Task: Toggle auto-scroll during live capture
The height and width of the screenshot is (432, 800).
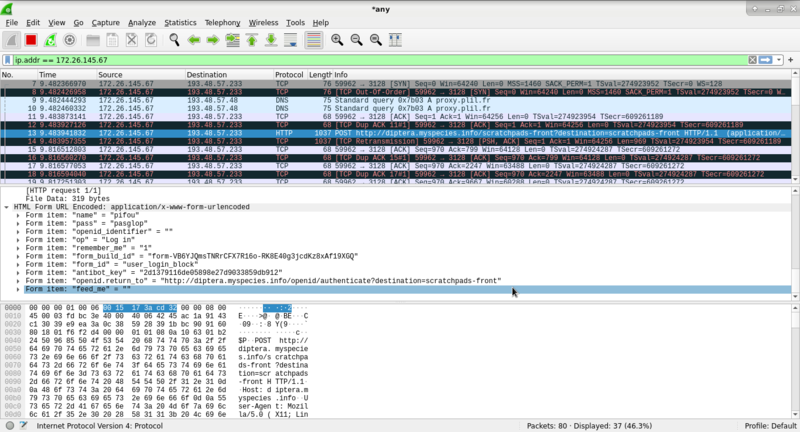Action: [x=290, y=40]
